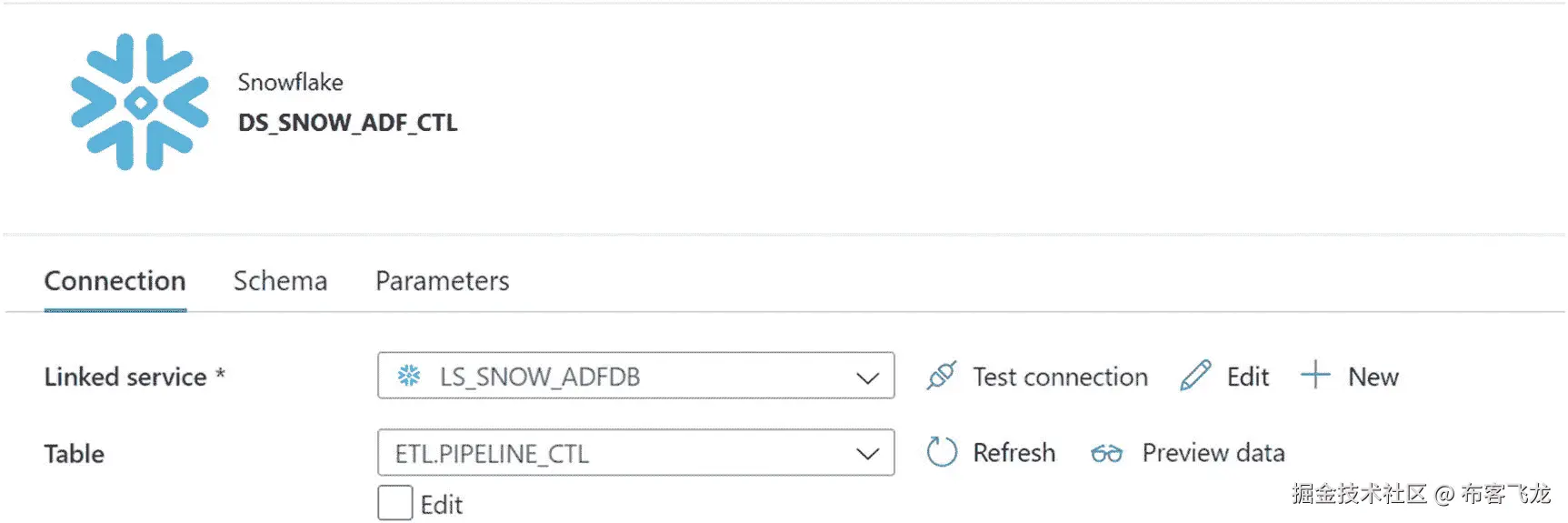Click the Test connection button label
Image resolution: width=1568 pixels, height=523 pixels.
pos(1060,377)
